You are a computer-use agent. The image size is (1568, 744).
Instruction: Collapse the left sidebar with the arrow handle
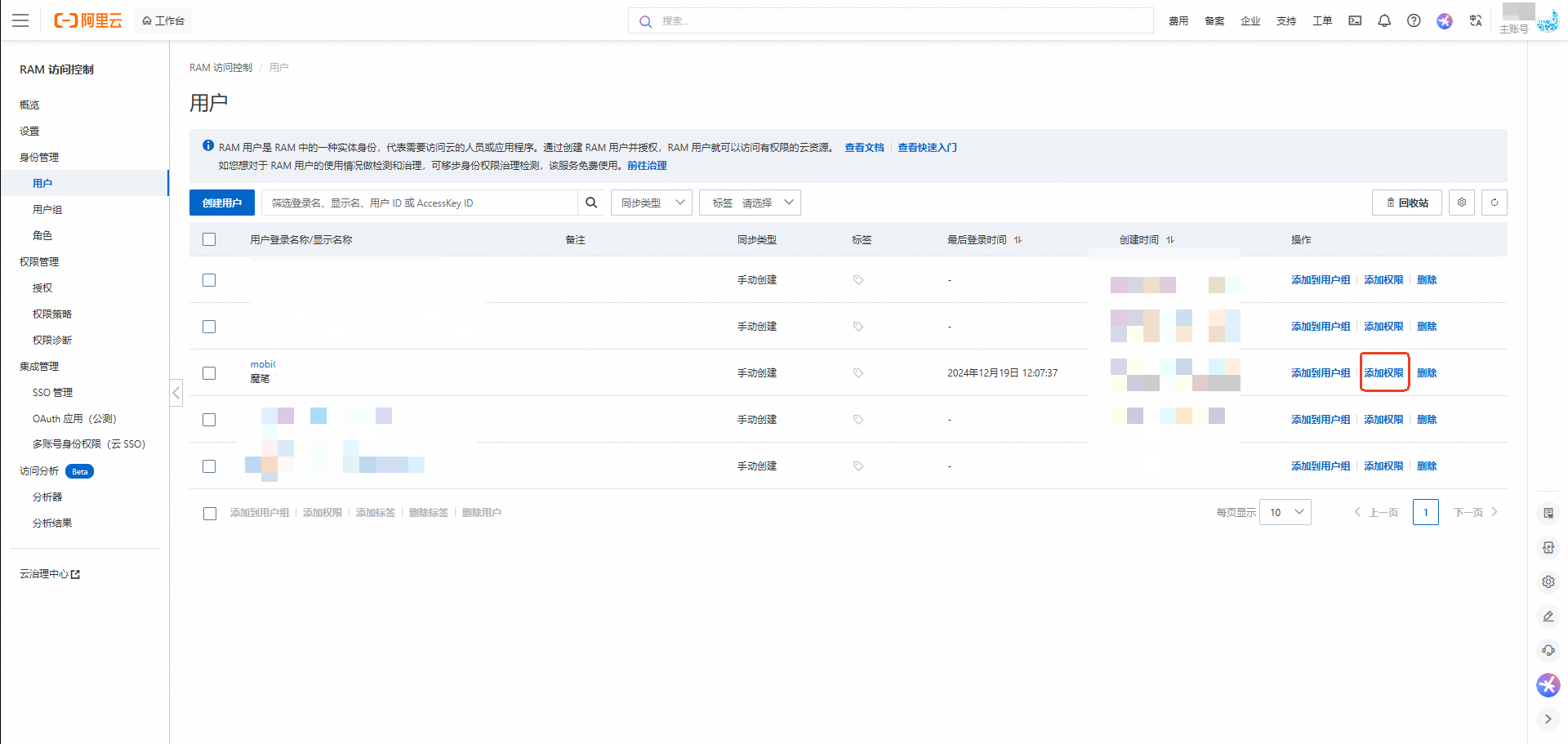click(x=176, y=393)
